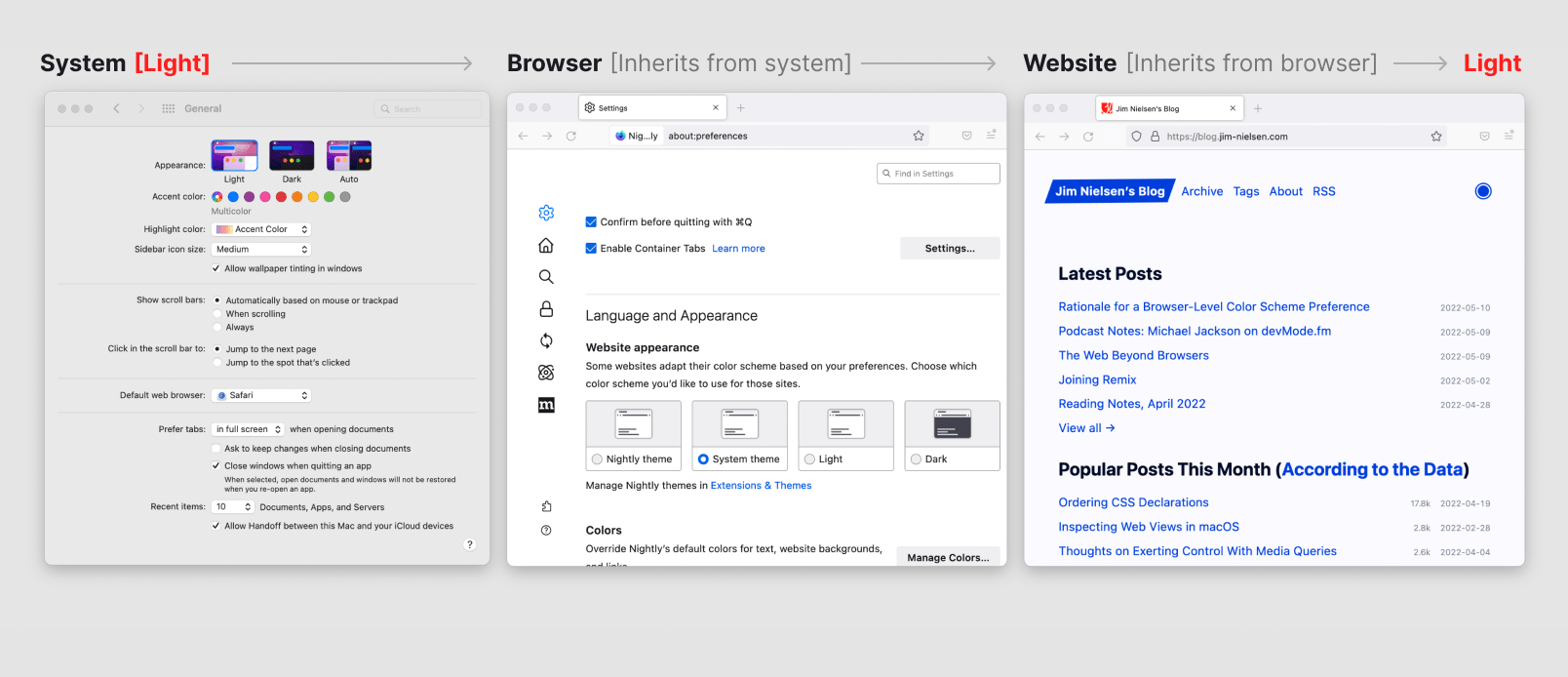1568x677 pixels.
Task: Bookmark the blog page with star icon
Action: 1436,137
